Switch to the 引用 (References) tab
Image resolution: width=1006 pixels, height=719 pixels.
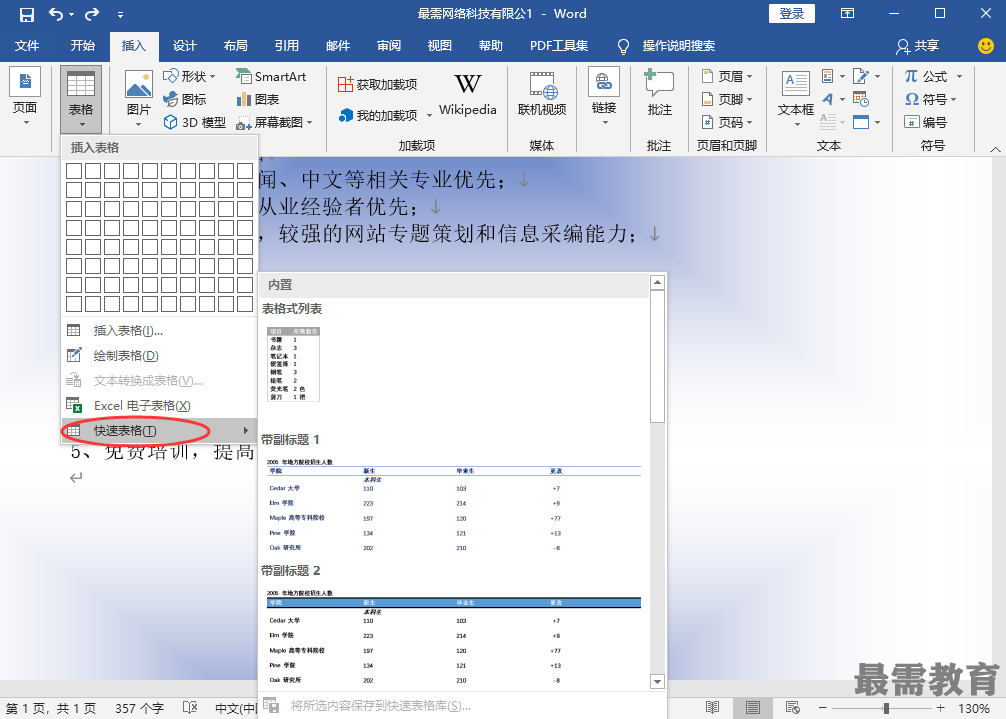(287, 46)
